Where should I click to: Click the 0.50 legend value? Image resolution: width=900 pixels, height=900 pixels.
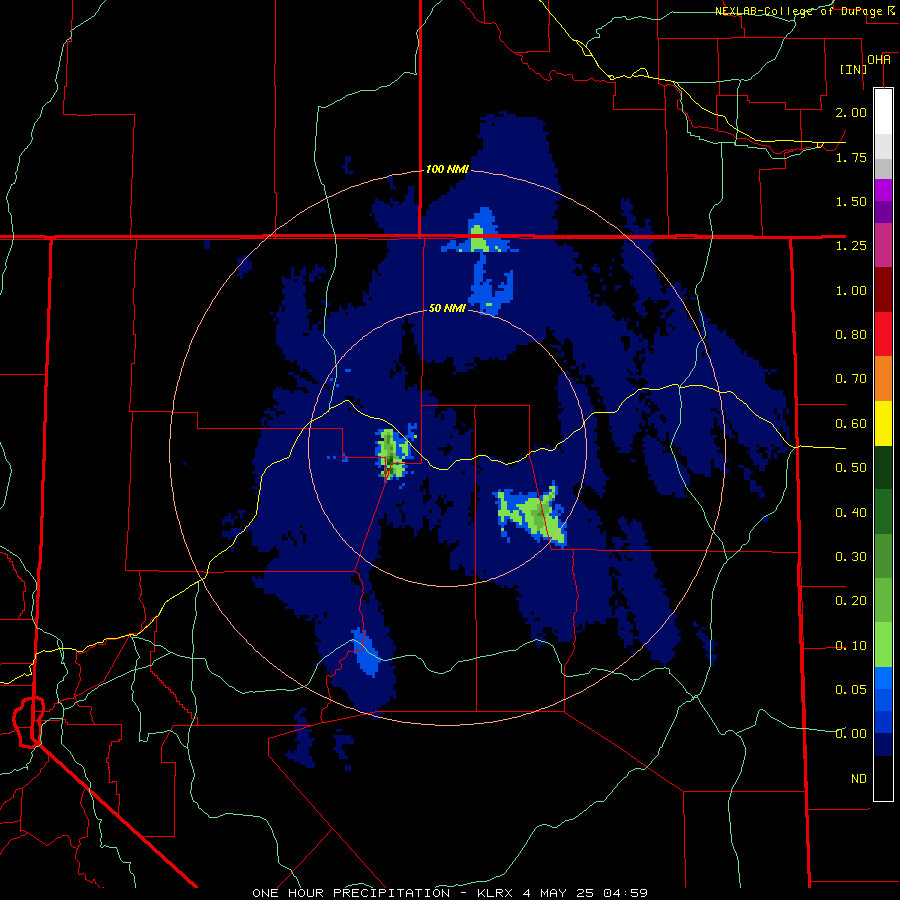point(851,468)
